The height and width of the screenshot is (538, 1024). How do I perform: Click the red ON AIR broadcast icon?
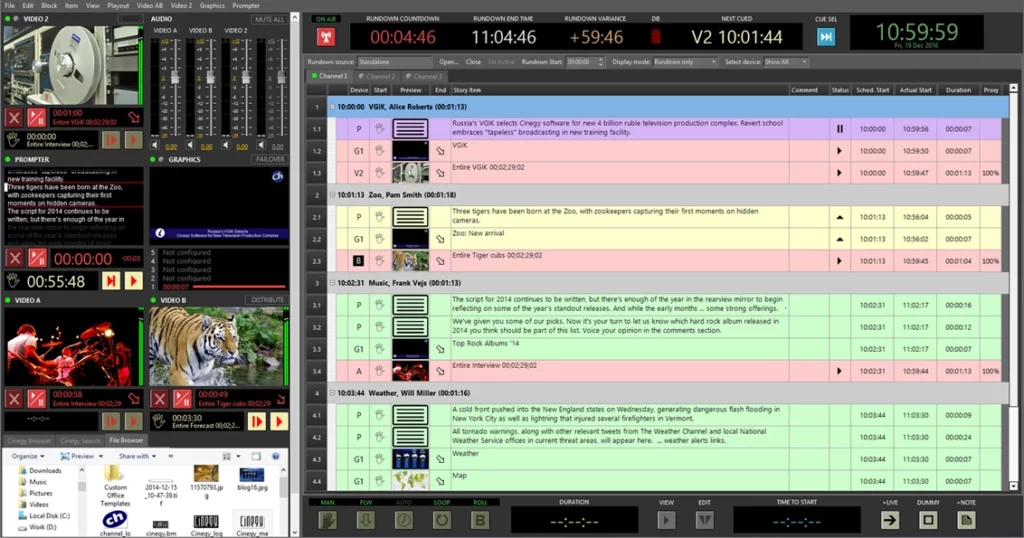pyautogui.click(x=325, y=37)
